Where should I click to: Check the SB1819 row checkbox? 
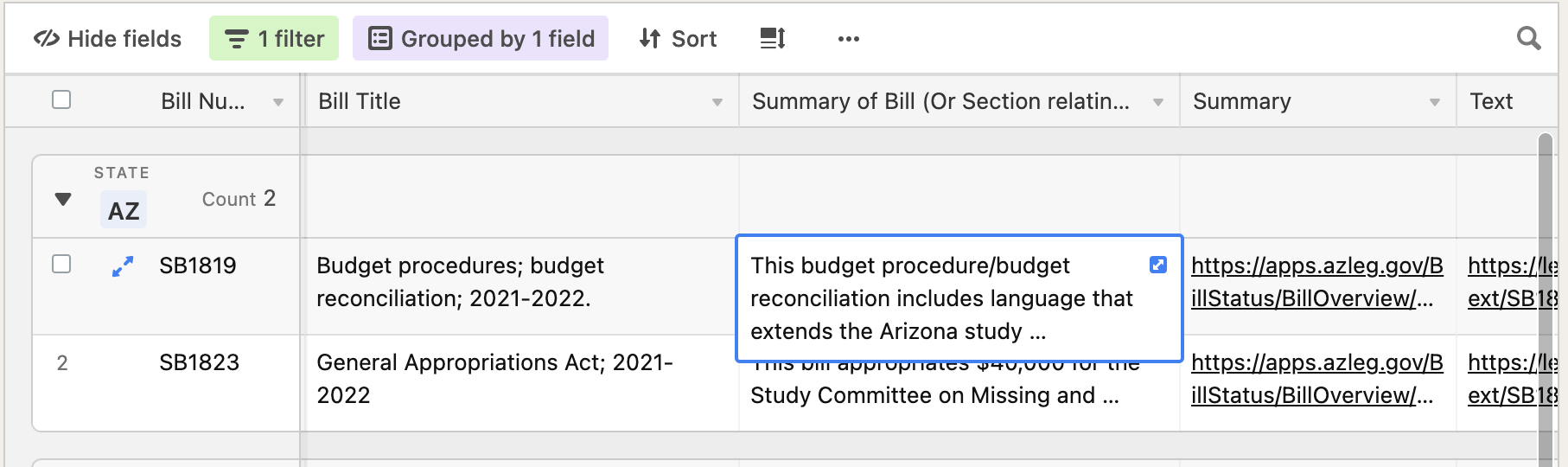tap(61, 264)
